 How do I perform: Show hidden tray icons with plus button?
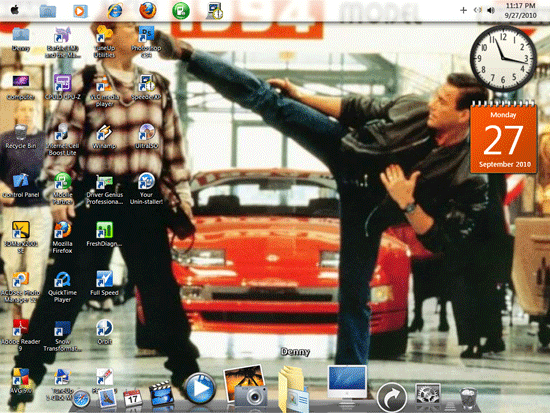tap(463, 11)
